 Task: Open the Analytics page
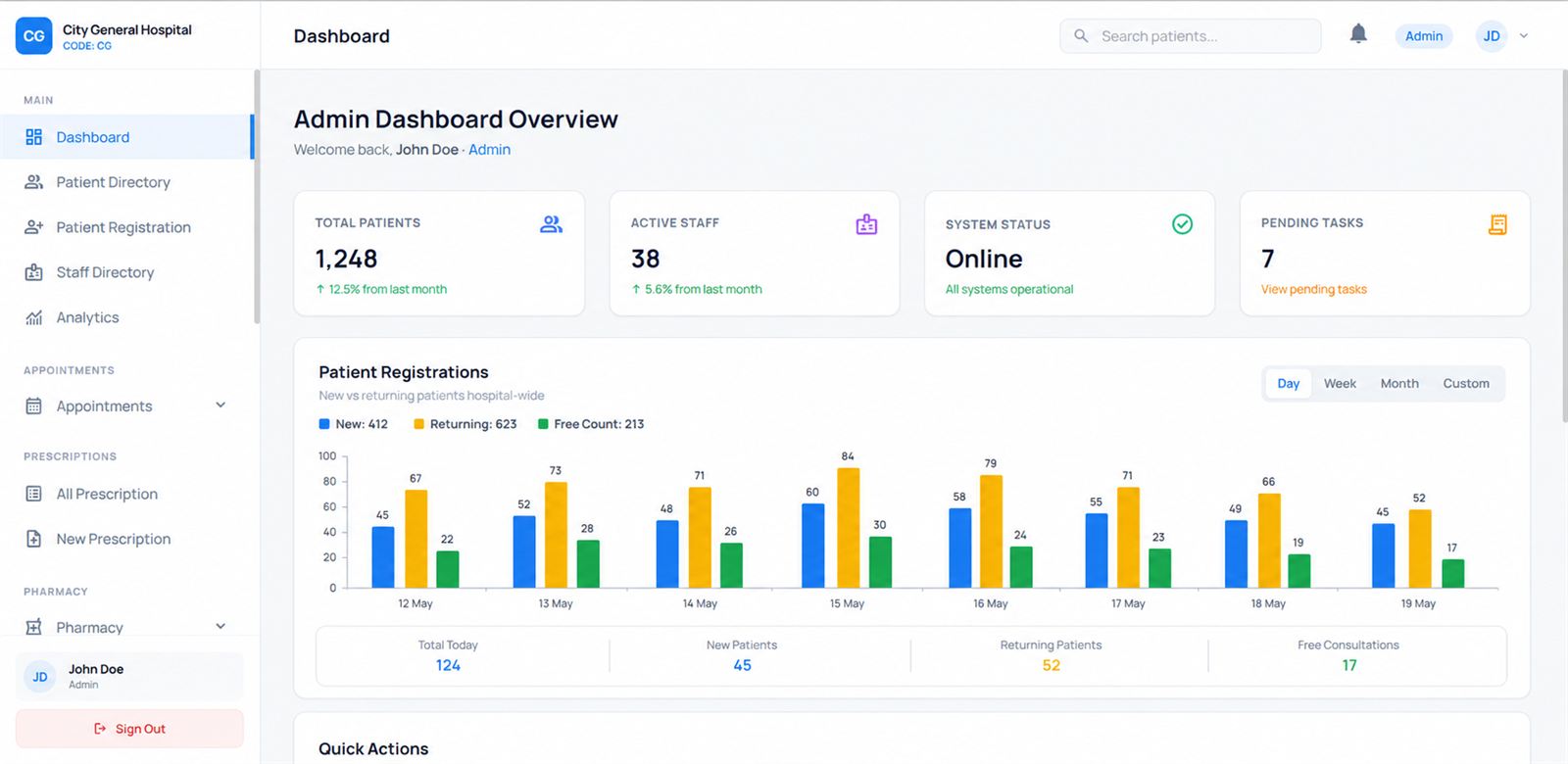[x=126, y=317]
